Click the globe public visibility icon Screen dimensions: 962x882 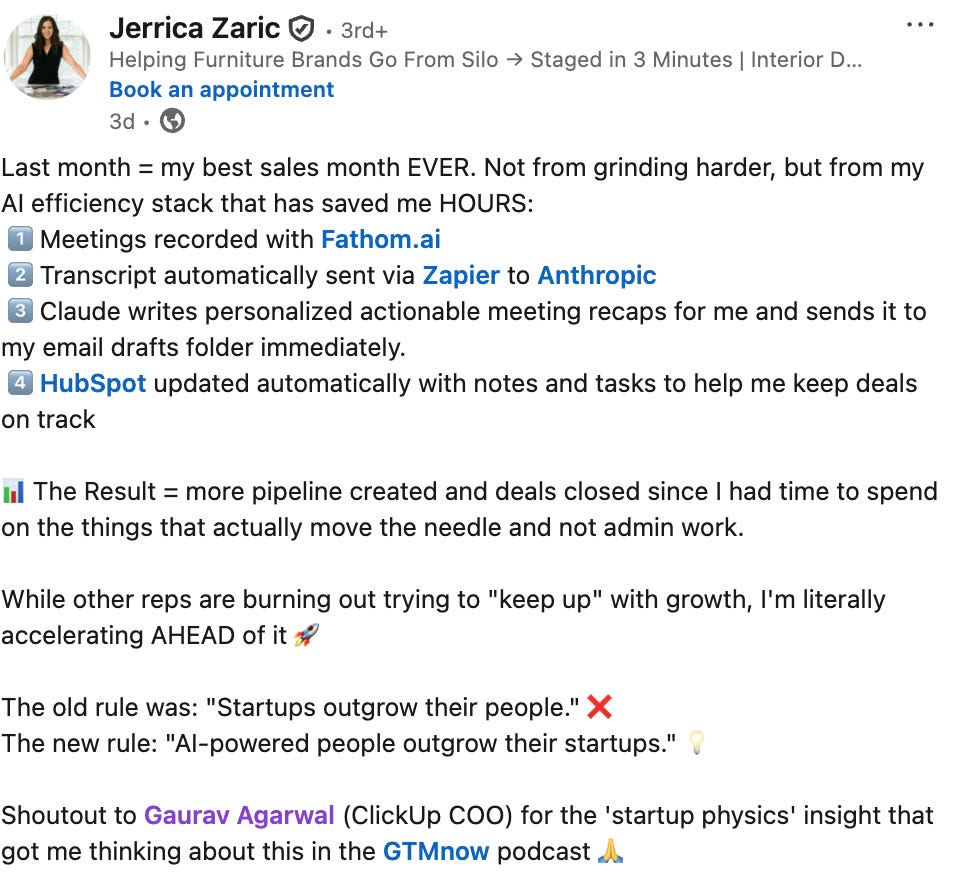[x=172, y=121]
